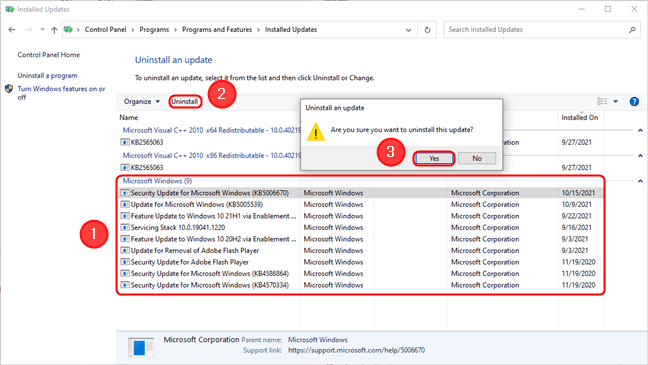Viewport: 648px width, 365px height.
Task: Open the support.microsoft.com/help/5006670 link
Action: [356, 350]
